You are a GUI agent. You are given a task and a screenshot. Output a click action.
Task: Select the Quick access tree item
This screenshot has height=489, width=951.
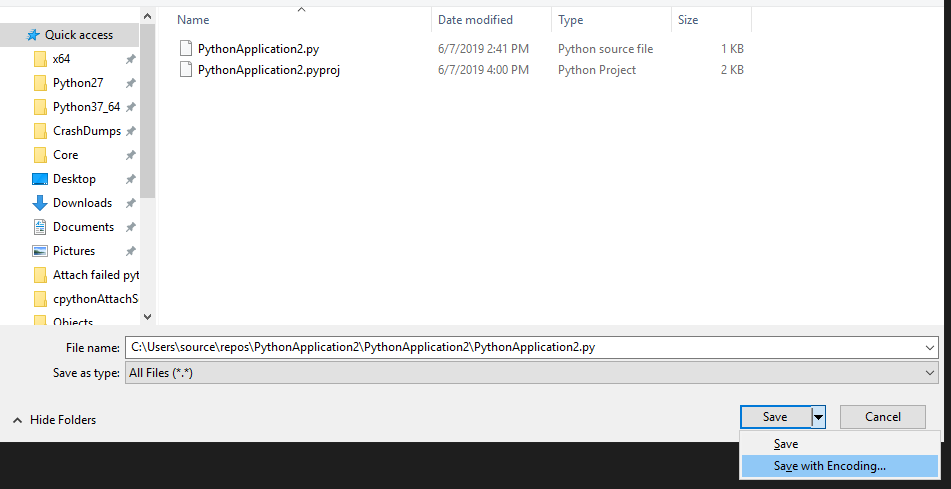(69, 35)
